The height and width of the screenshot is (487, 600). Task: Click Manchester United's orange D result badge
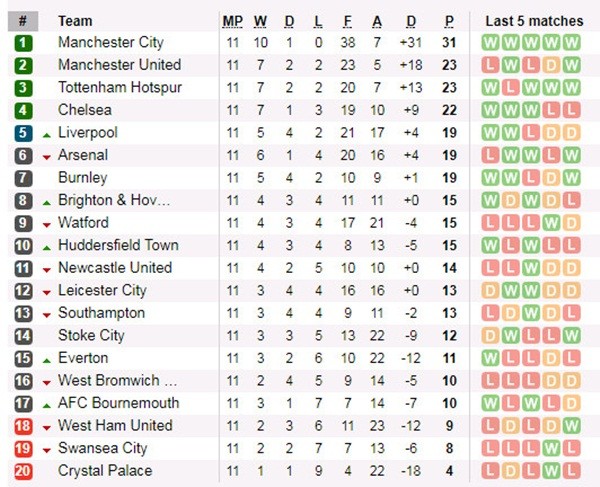(551, 65)
